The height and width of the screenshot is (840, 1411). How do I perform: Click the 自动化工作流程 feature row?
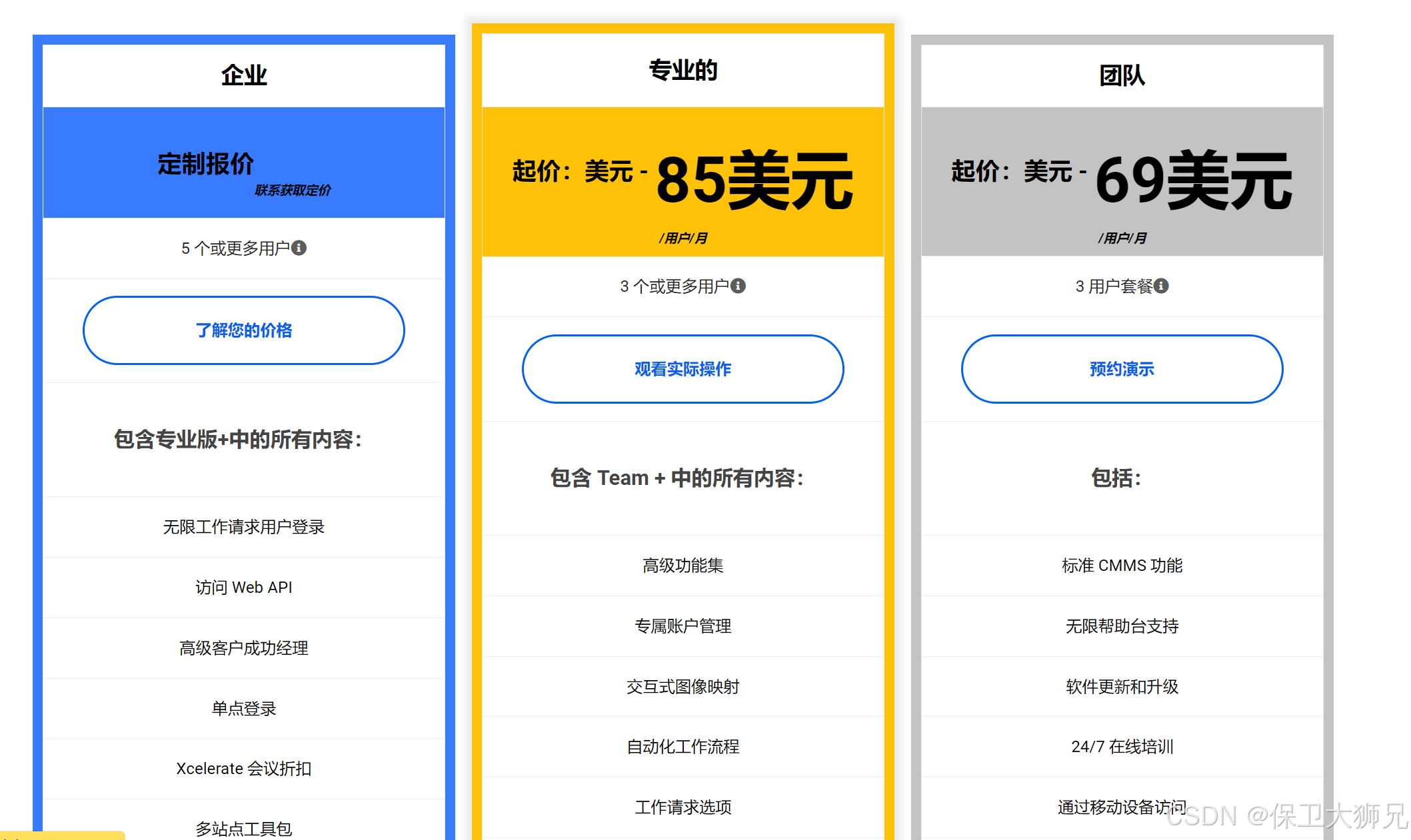click(x=683, y=747)
